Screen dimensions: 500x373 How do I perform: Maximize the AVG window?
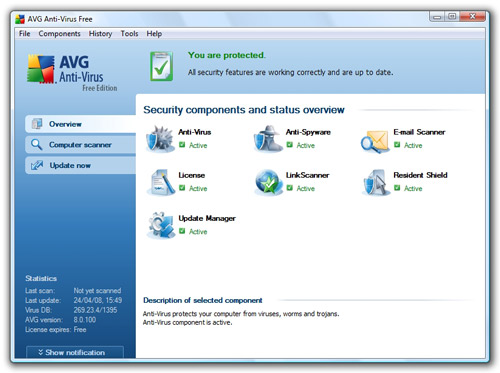point(452,16)
